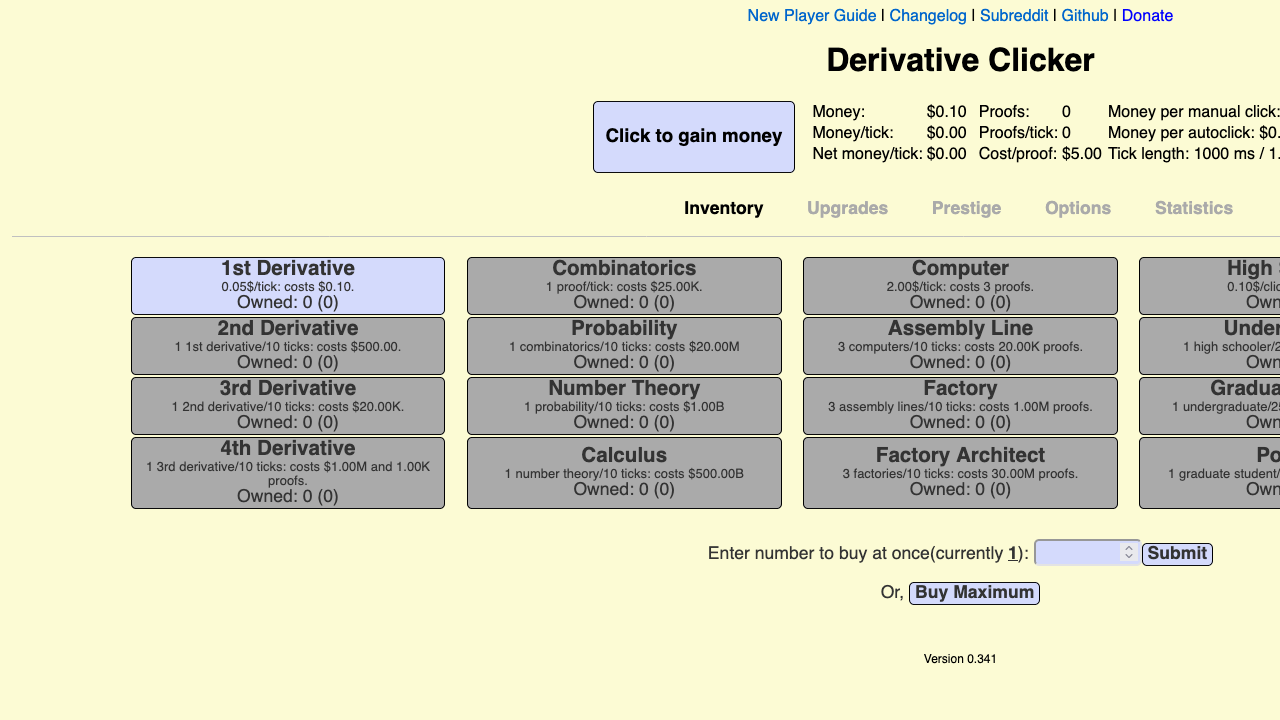This screenshot has height=720, width=1280.
Task: Open the New Player Guide link
Action: (x=812, y=16)
